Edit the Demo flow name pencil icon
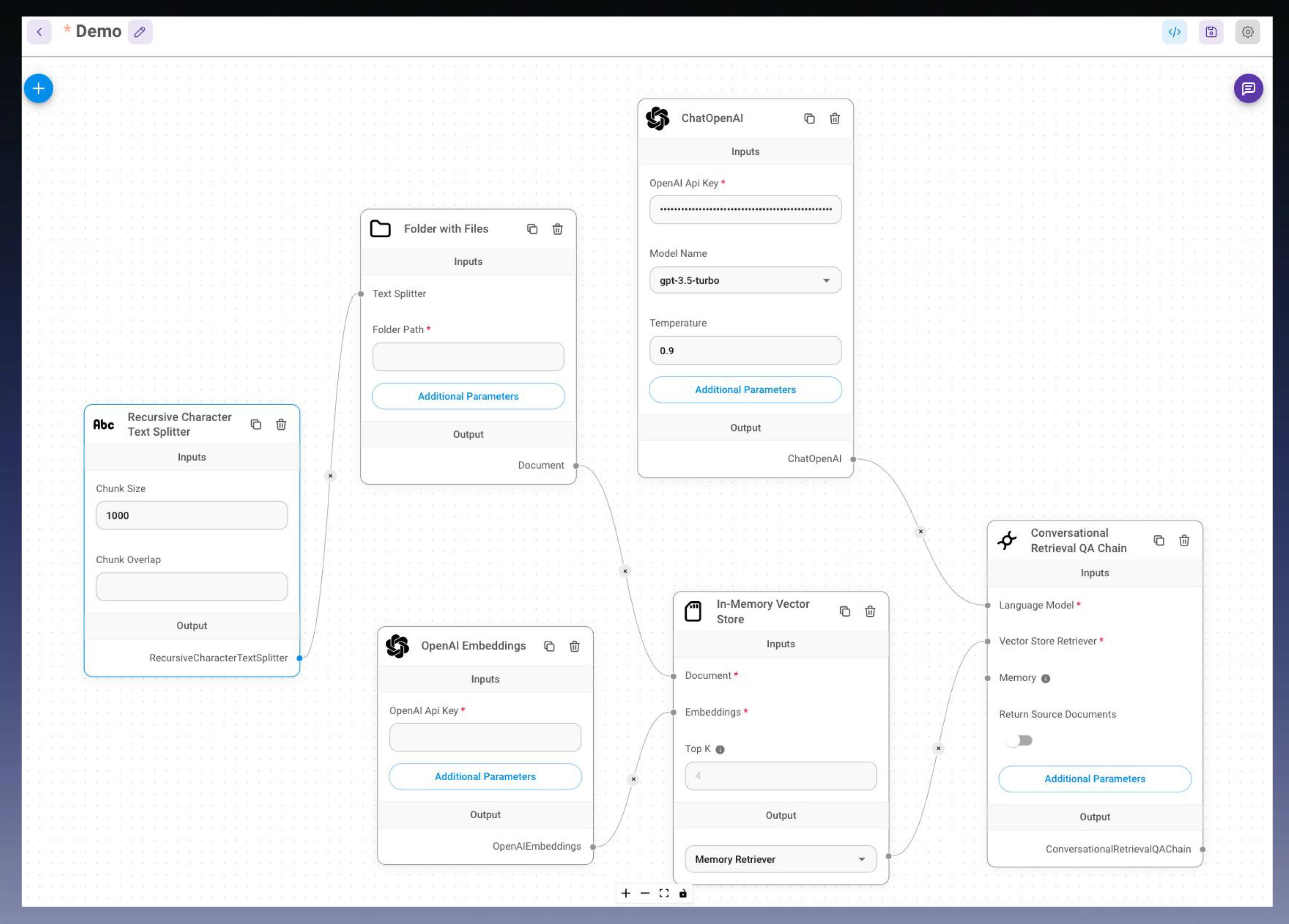The height and width of the screenshot is (924, 1289). pyautogui.click(x=140, y=32)
